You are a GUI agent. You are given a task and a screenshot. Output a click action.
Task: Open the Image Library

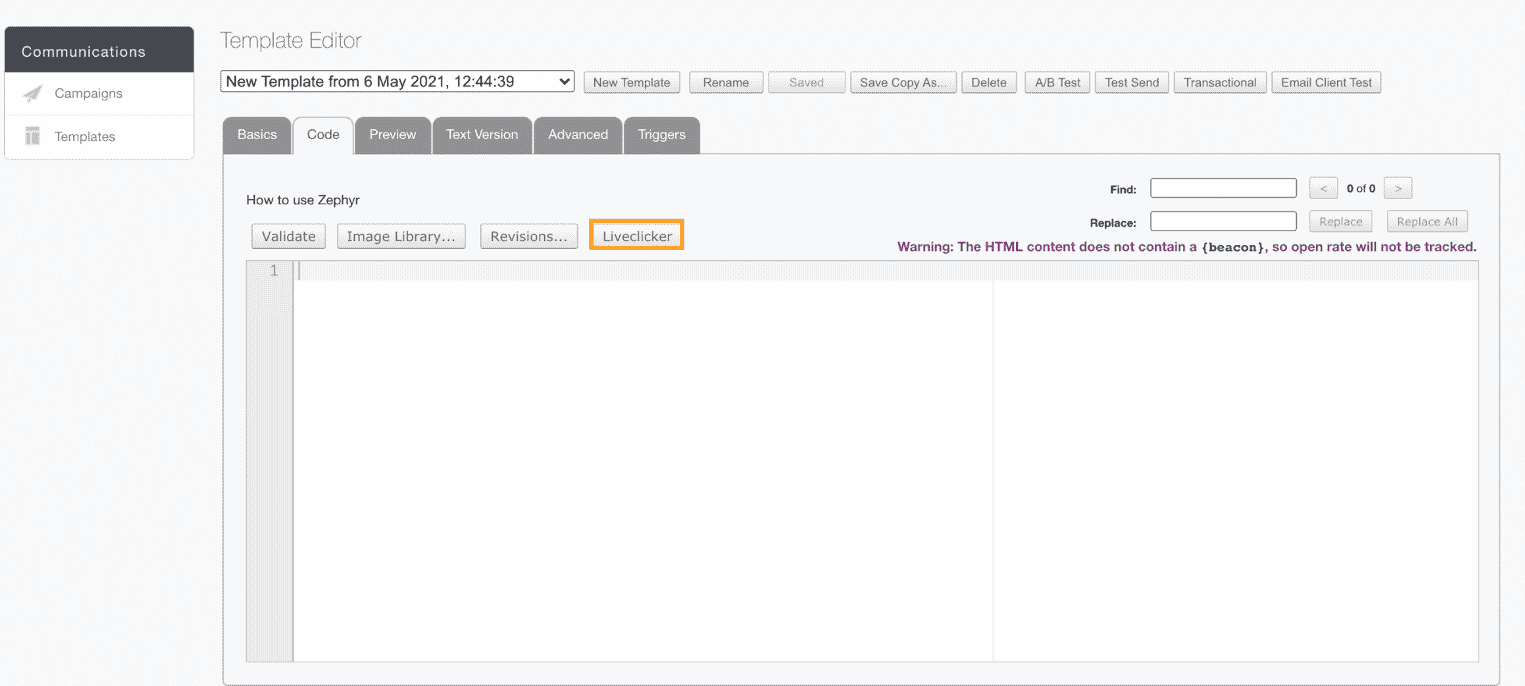(x=400, y=236)
